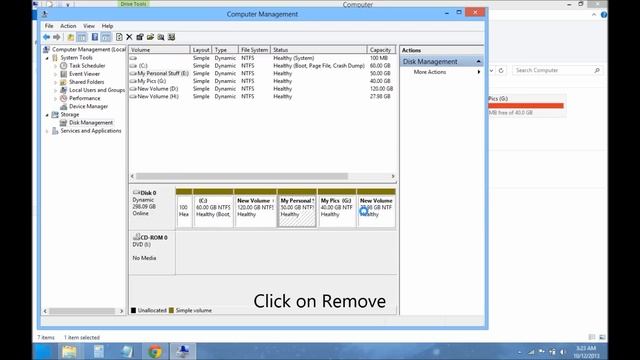Select Disk Management in the tree
The width and height of the screenshot is (640, 360).
click(91, 122)
